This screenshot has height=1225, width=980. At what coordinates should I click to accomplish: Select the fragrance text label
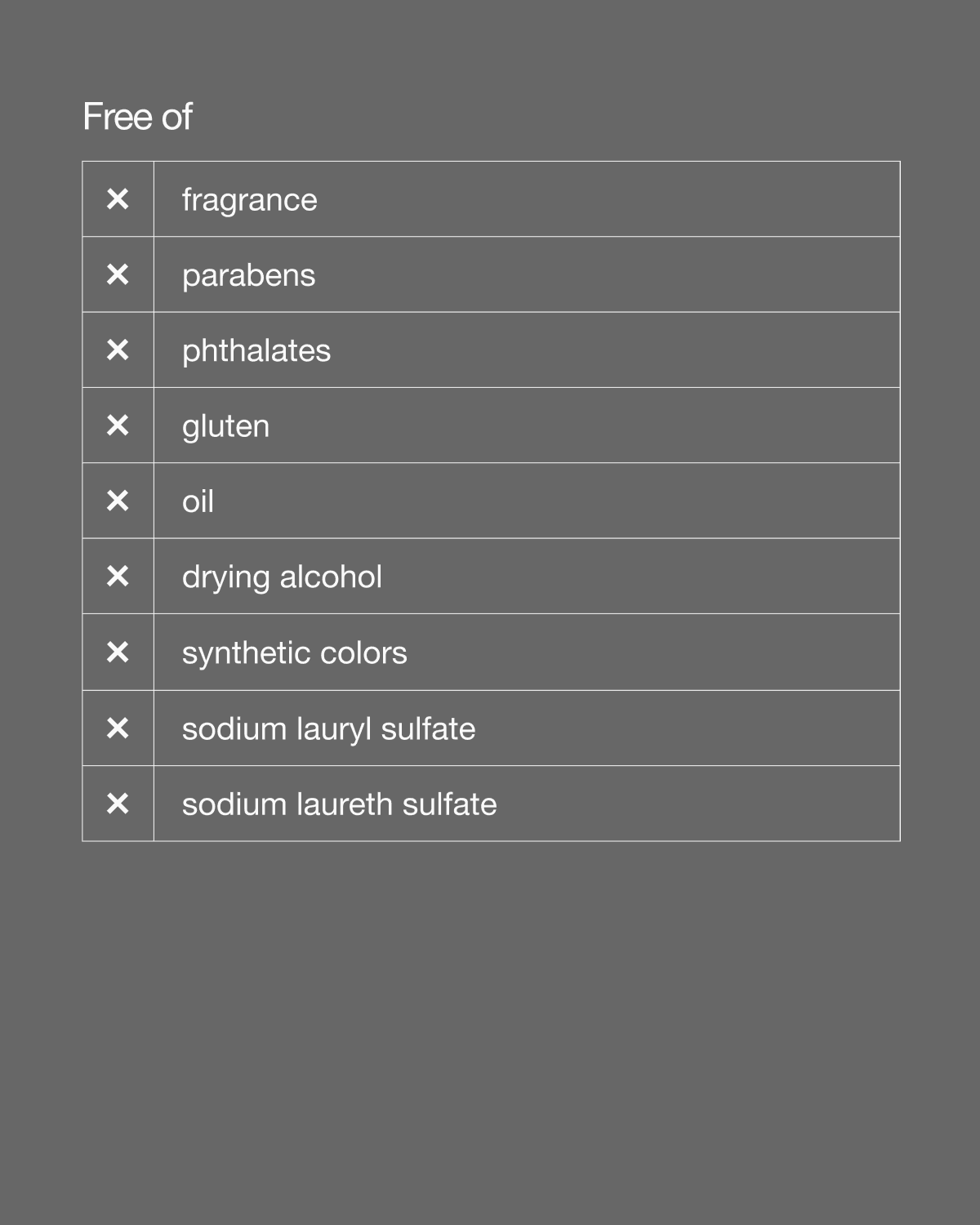click(249, 200)
